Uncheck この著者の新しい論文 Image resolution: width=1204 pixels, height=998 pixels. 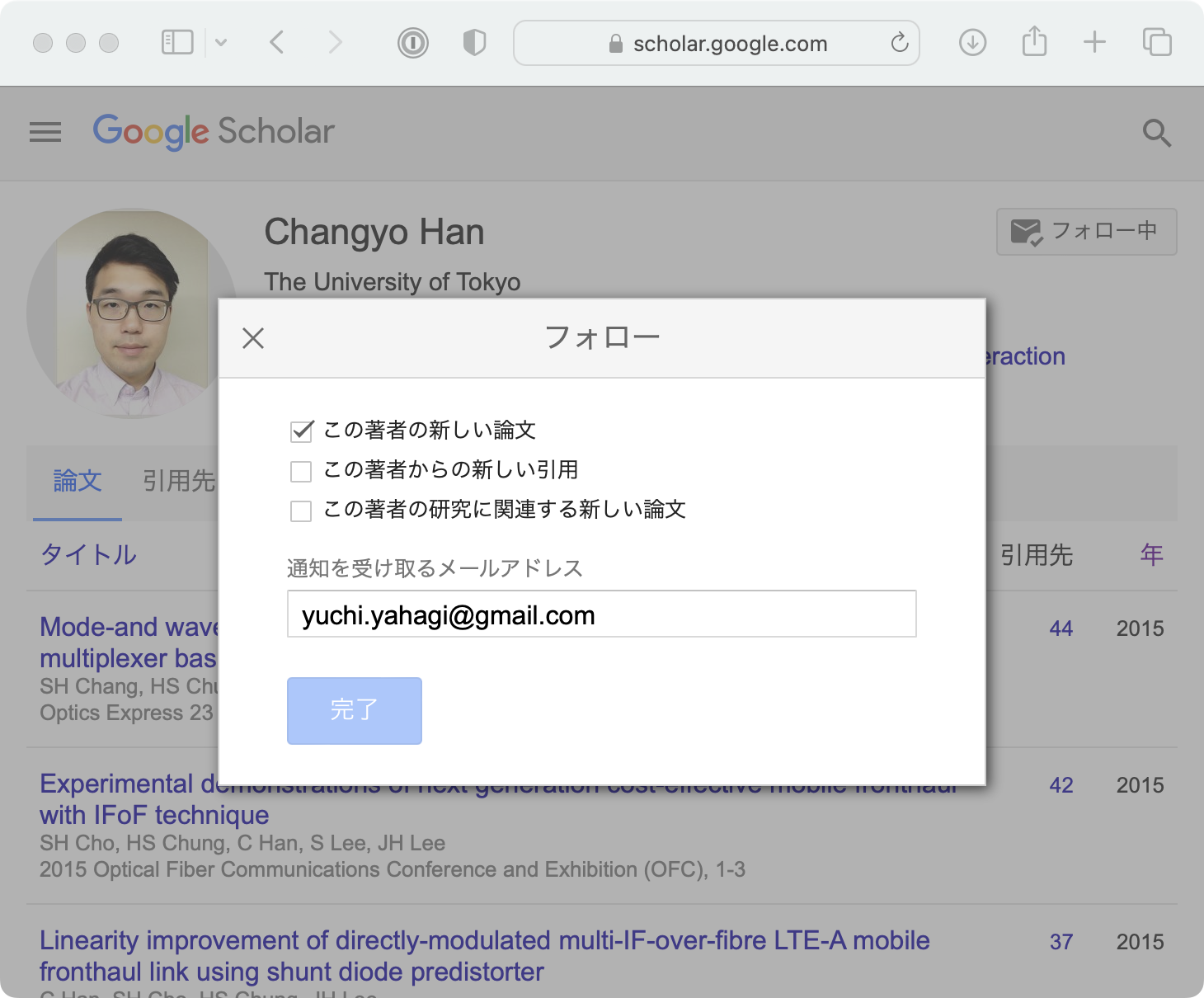pos(301,430)
